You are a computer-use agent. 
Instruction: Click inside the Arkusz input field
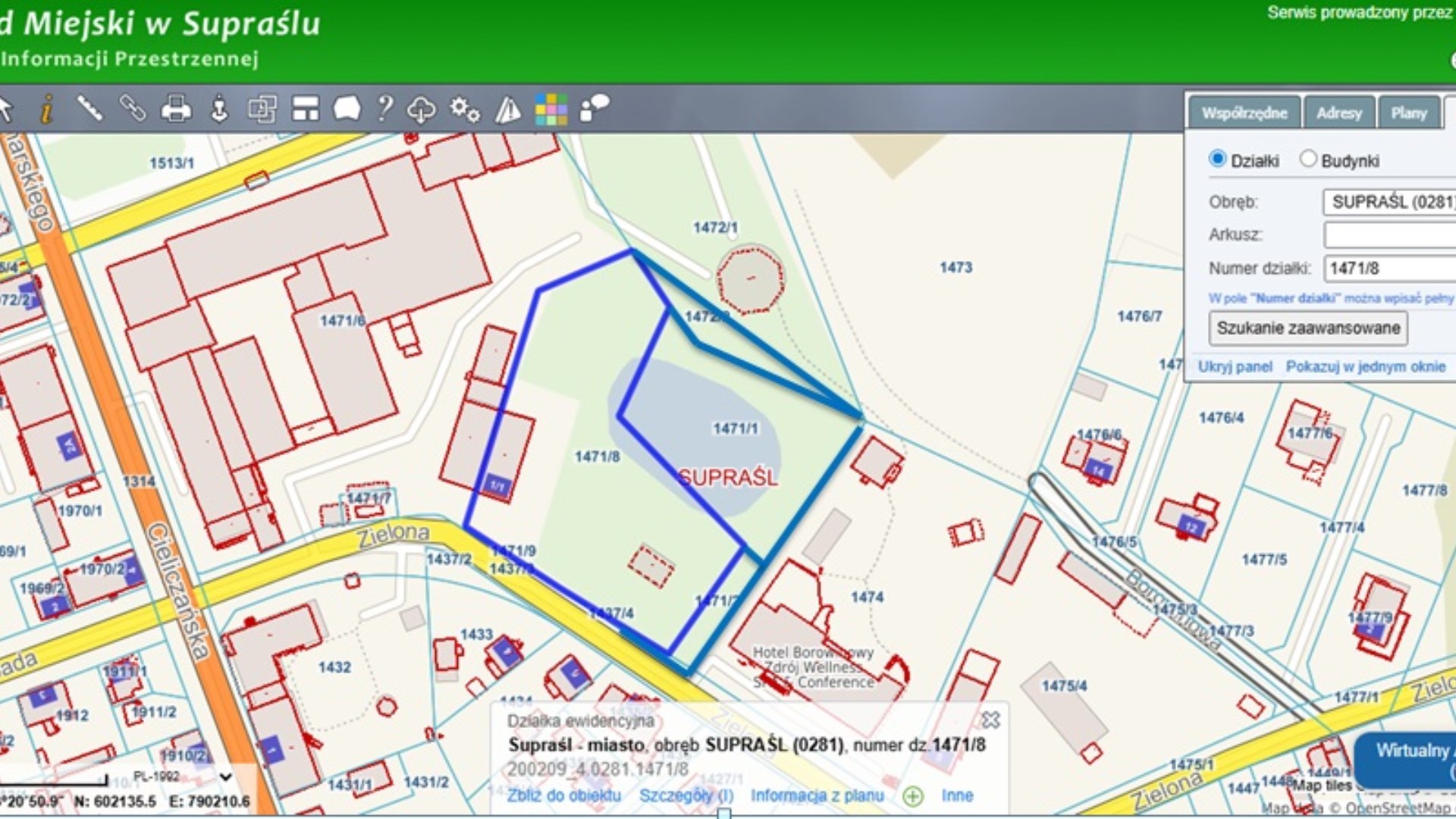[x=1391, y=235]
